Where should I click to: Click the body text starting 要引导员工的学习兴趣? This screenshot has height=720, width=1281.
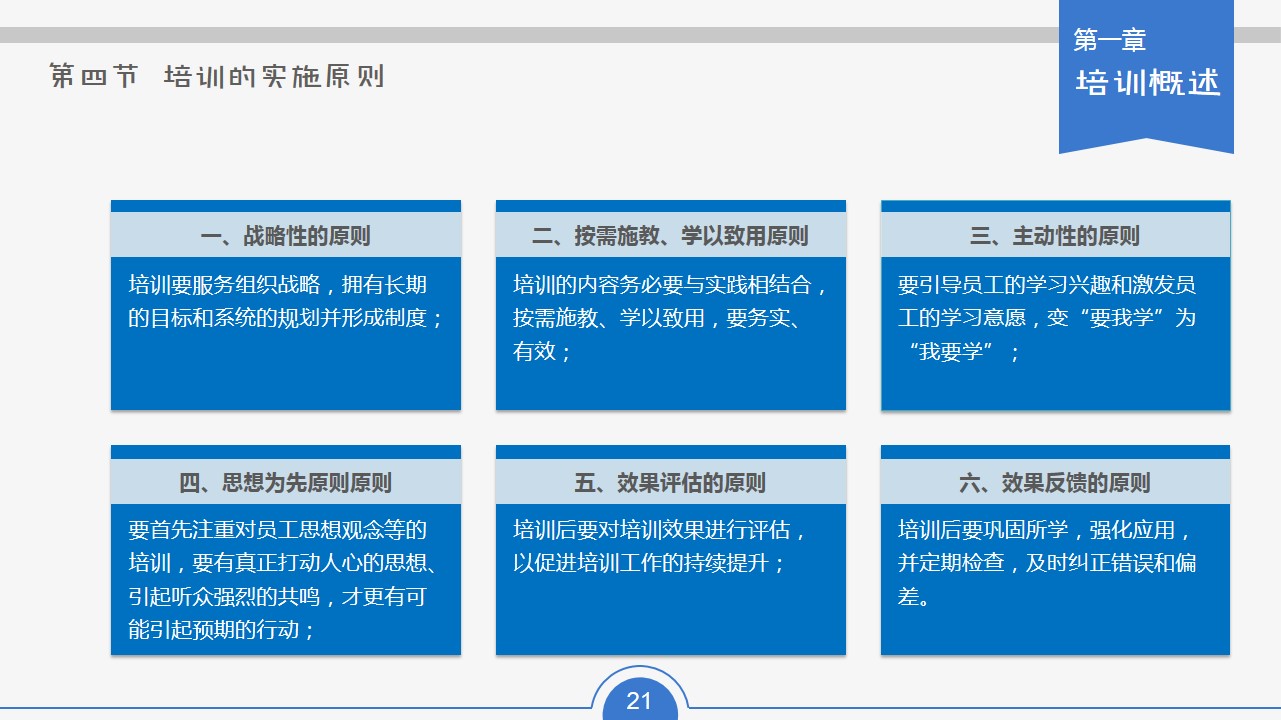[x=1047, y=318]
